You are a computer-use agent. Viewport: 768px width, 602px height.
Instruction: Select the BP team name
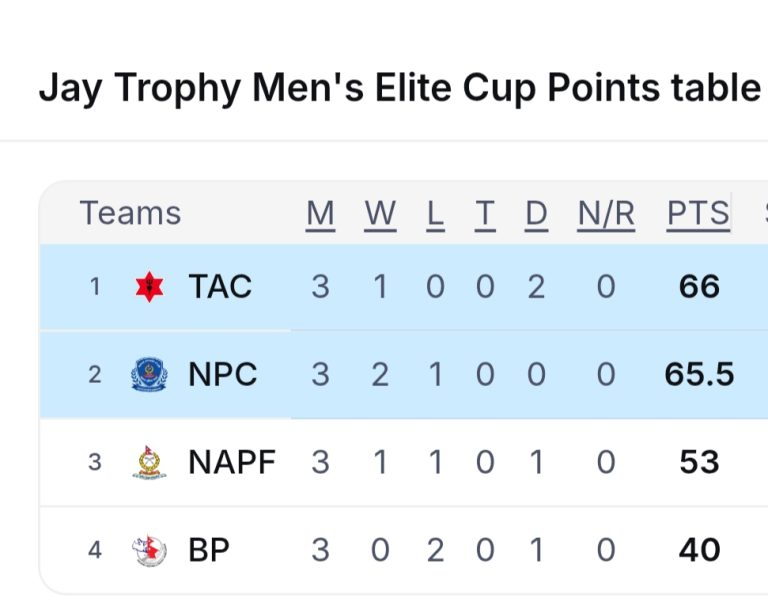(209, 550)
